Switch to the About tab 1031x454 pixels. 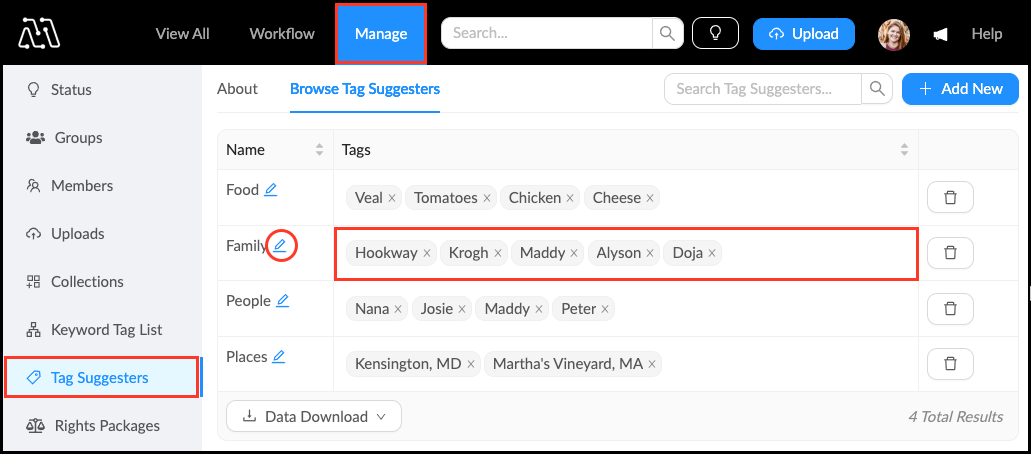pos(237,89)
